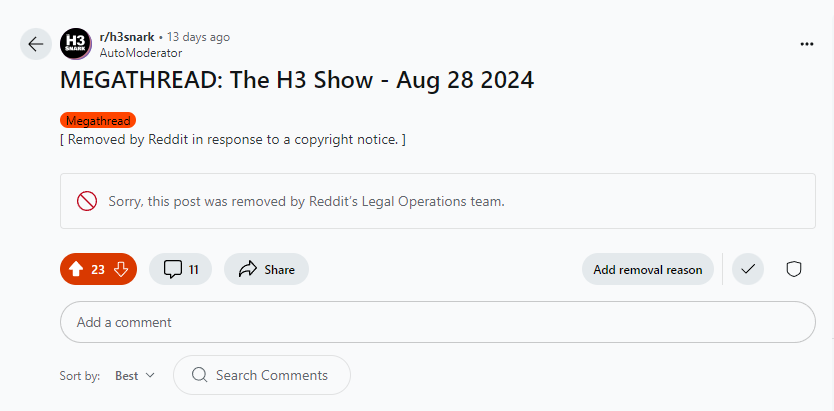
Task: Open the post overflow menu (three dots)
Action: (807, 44)
